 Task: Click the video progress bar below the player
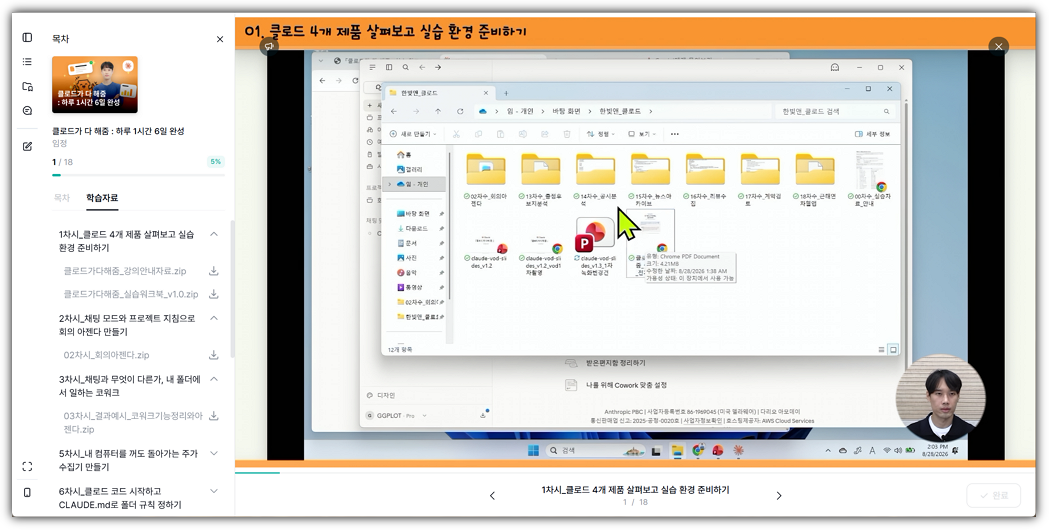[x=635, y=472]
